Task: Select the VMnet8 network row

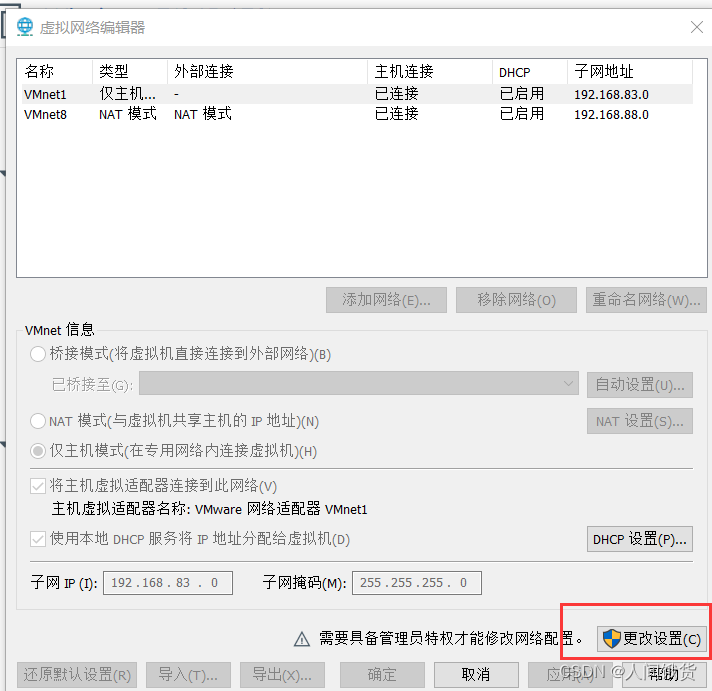Action: pos(357,114)
